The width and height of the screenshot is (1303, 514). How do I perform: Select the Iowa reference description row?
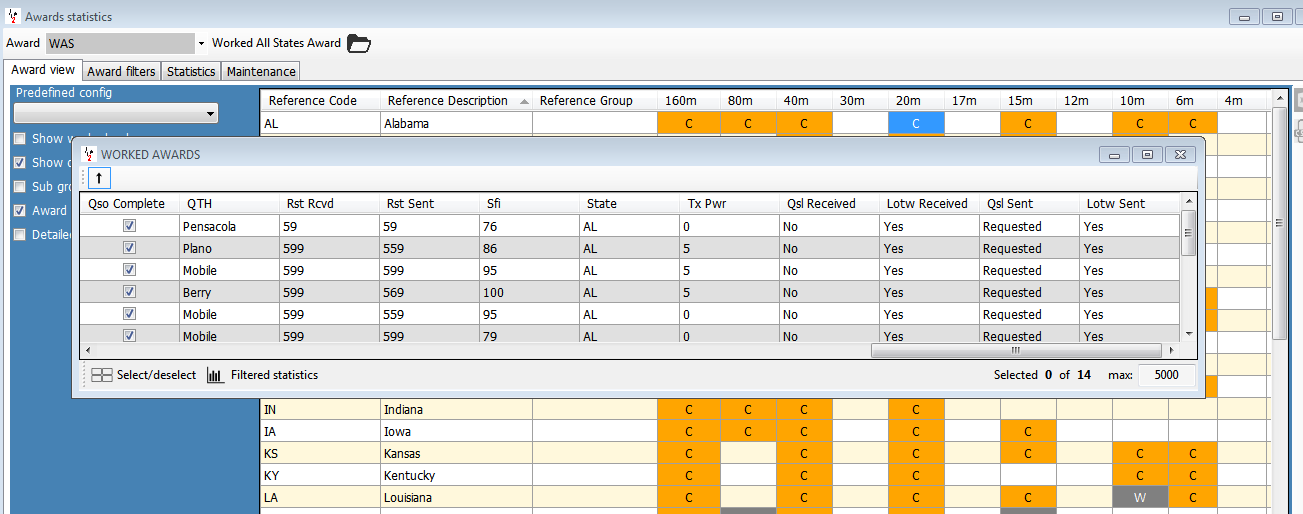point(456,431)
